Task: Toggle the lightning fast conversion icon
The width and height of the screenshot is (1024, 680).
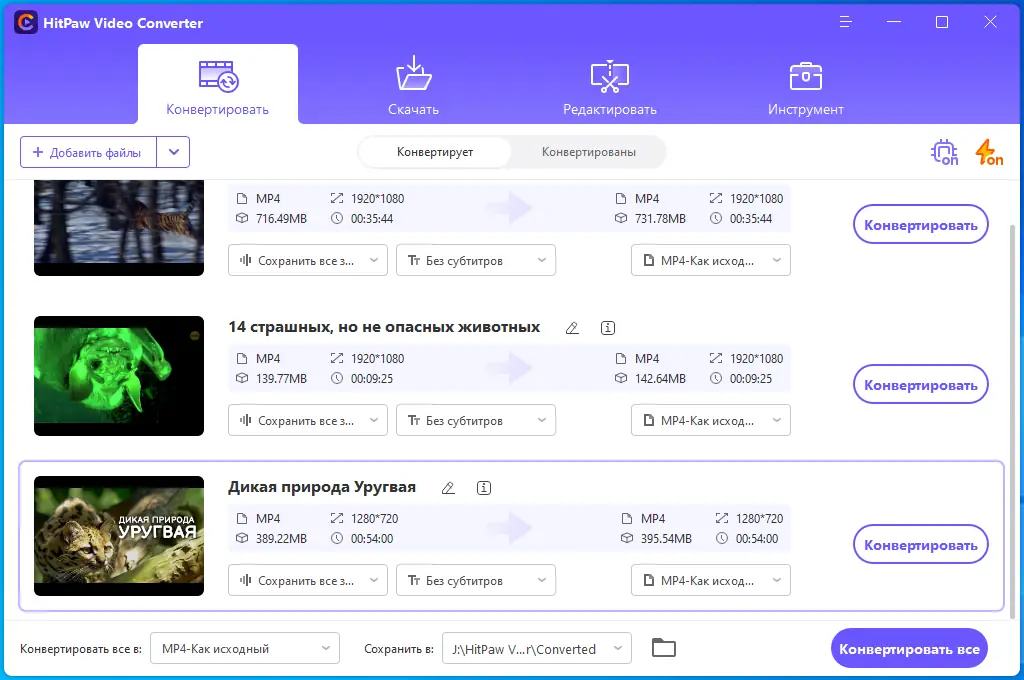Action: 989,152
